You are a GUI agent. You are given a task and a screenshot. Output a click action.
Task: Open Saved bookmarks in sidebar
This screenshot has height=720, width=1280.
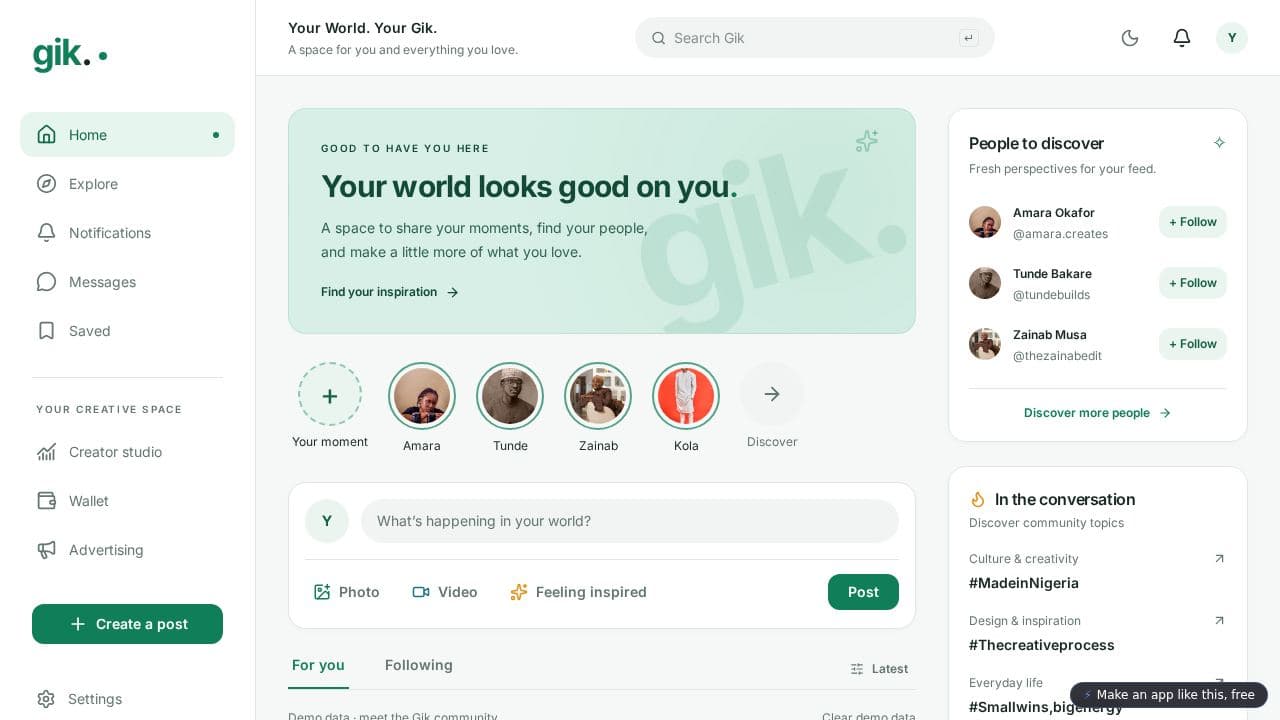(x=127, y=331)
